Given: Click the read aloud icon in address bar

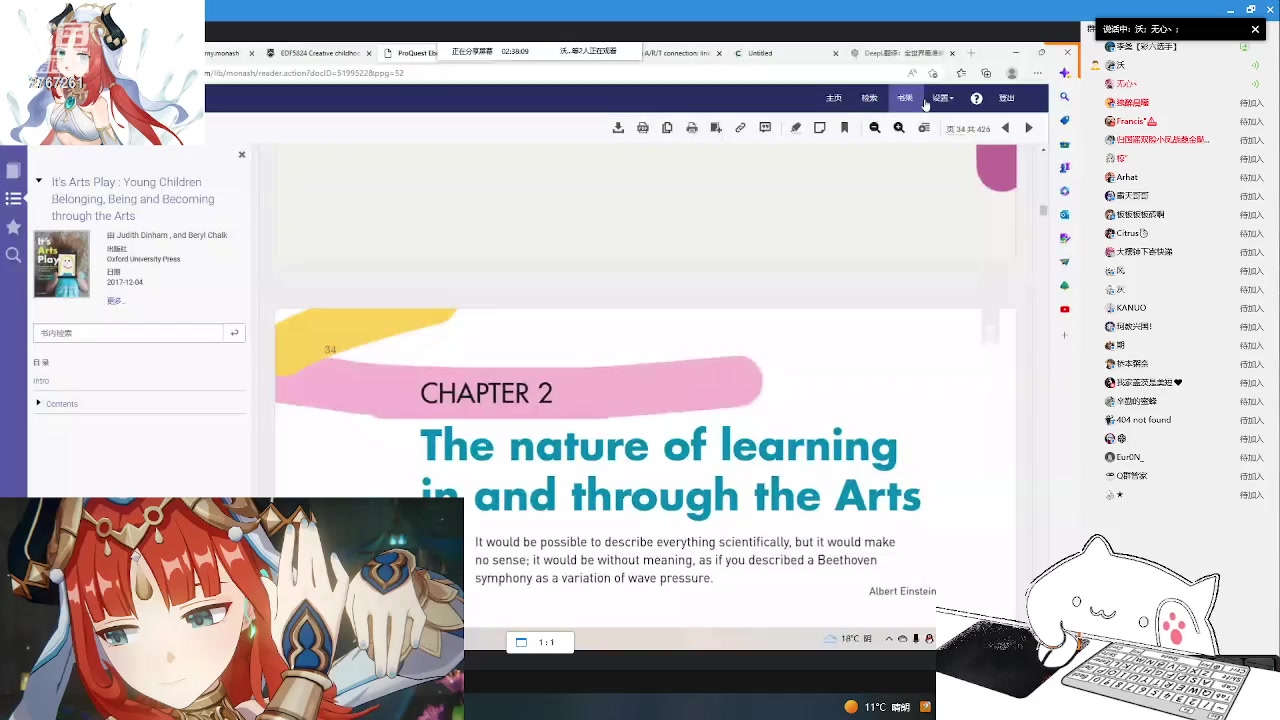Looking at the screenshot, I should pyautogui.click(x=912, y=73).
